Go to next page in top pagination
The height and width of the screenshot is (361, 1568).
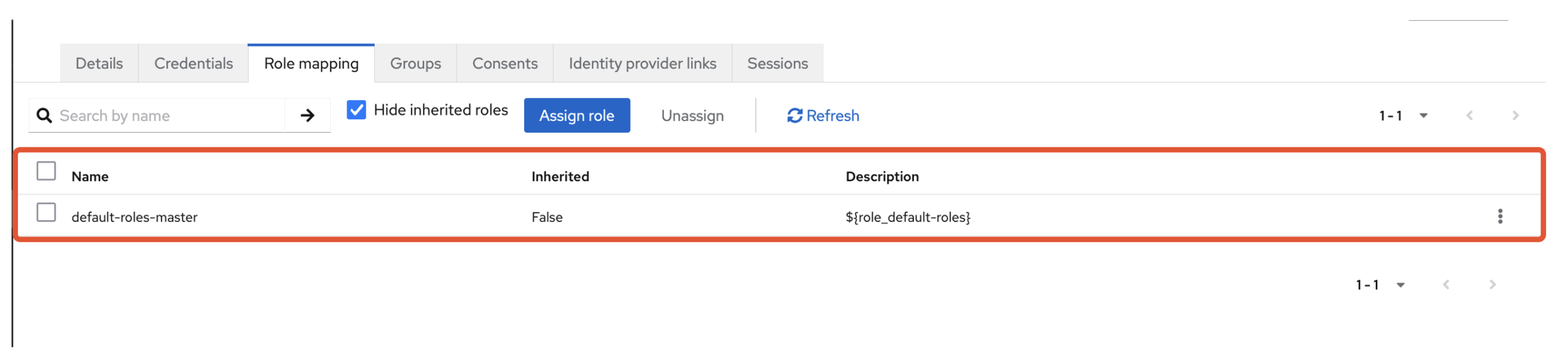coord(1515,115)
